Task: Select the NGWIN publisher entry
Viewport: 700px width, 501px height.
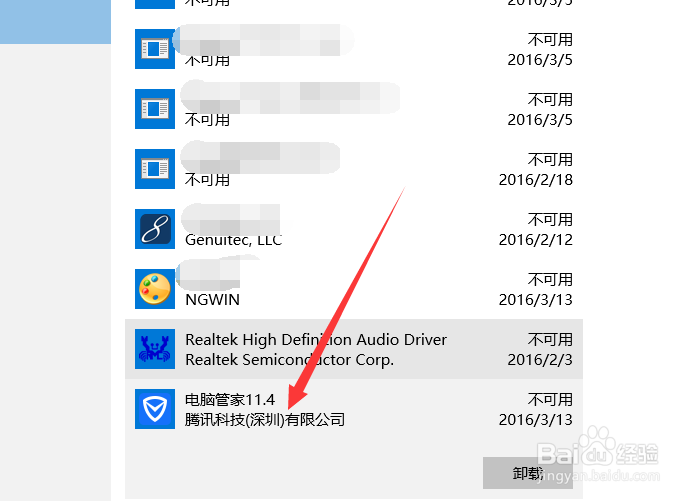Action: tap(212, 300)
